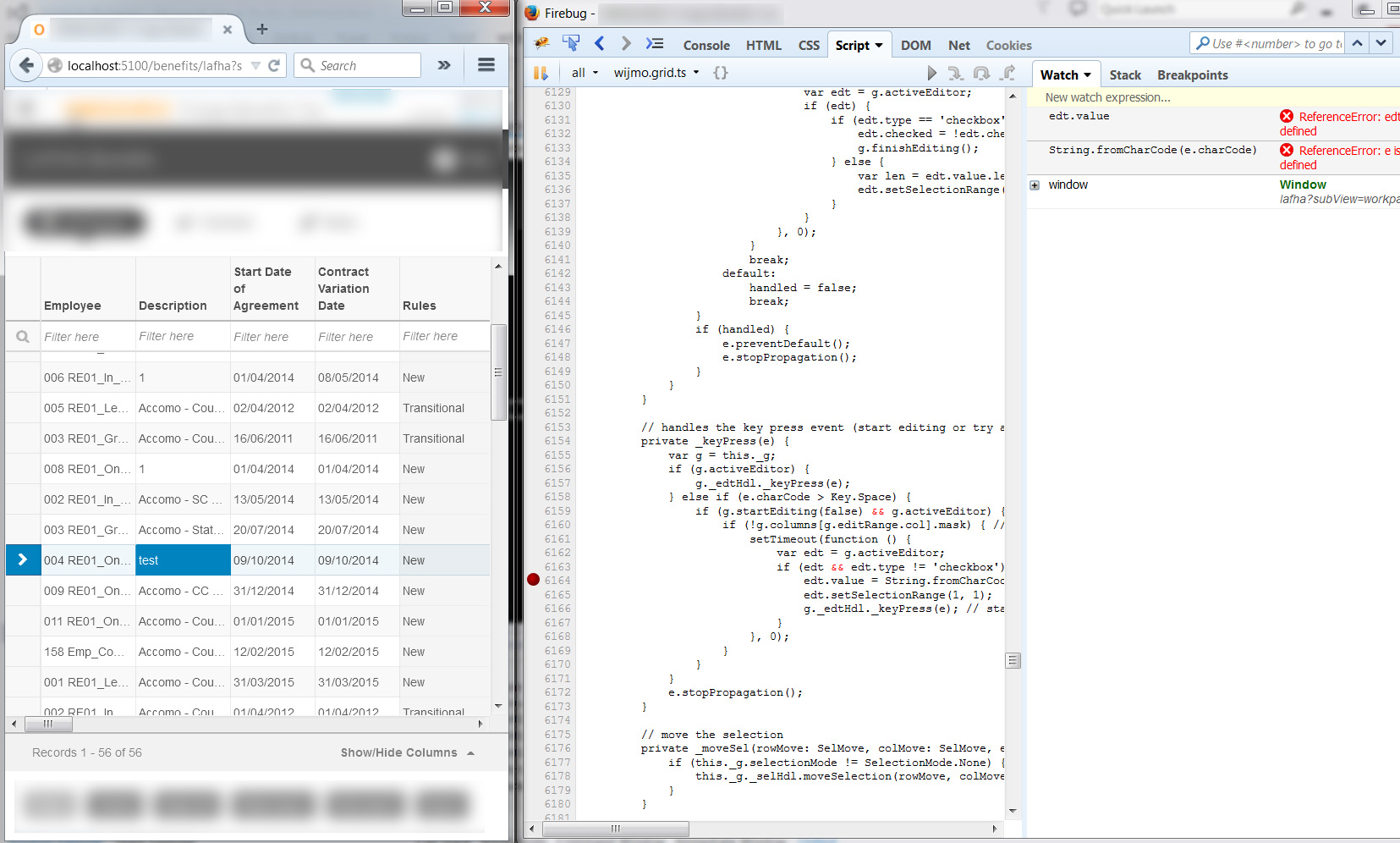The width and height of the screenshot is (1400, 843).
Task: Click the pretty print braces icon
Action: pos(720,73)
